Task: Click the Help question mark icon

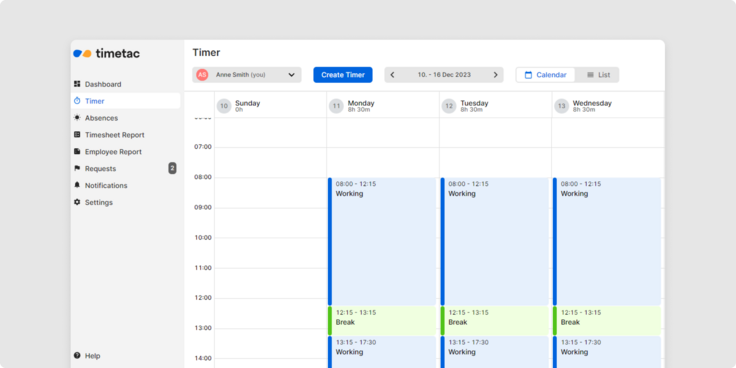Action: [77, 356]
